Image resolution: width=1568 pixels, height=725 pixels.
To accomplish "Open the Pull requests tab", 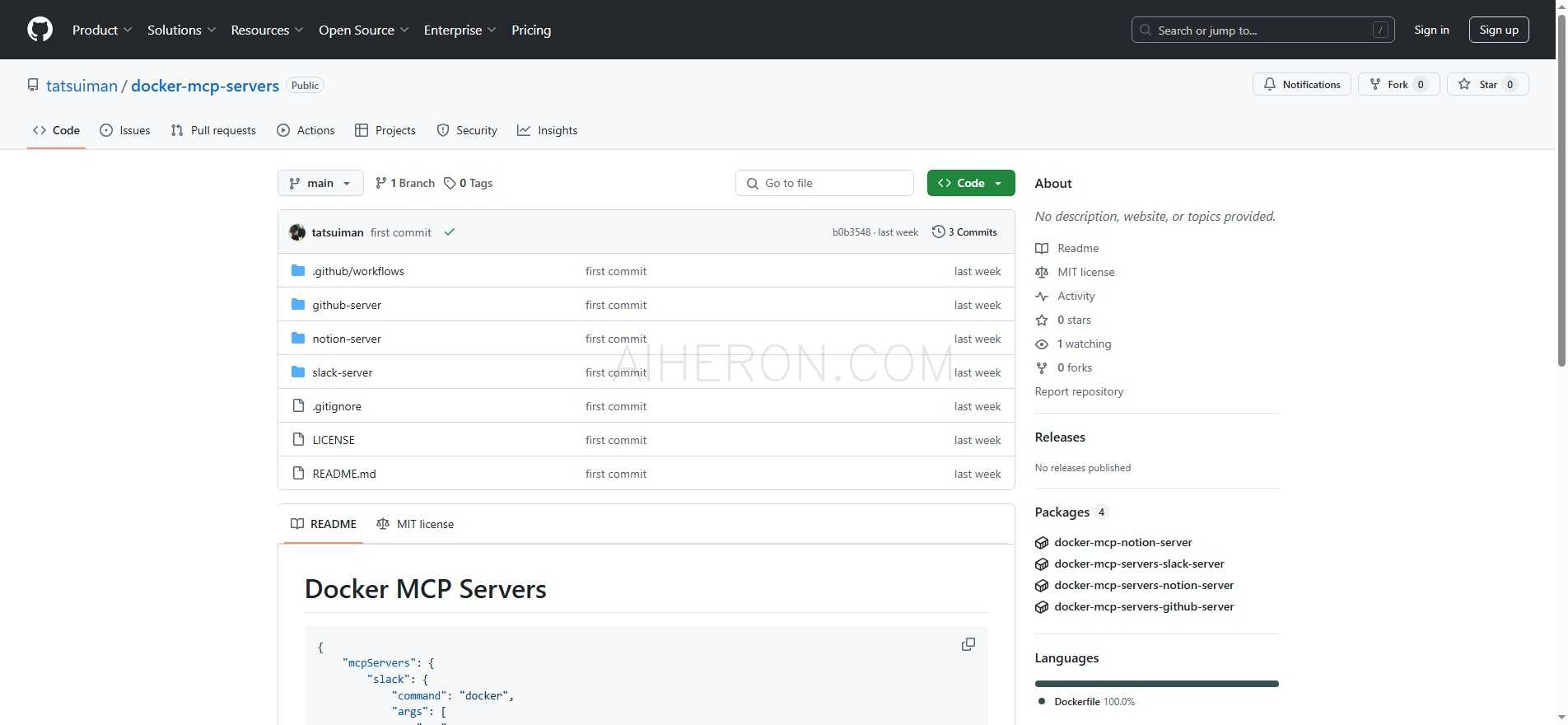I will click(x=213, y=130).
